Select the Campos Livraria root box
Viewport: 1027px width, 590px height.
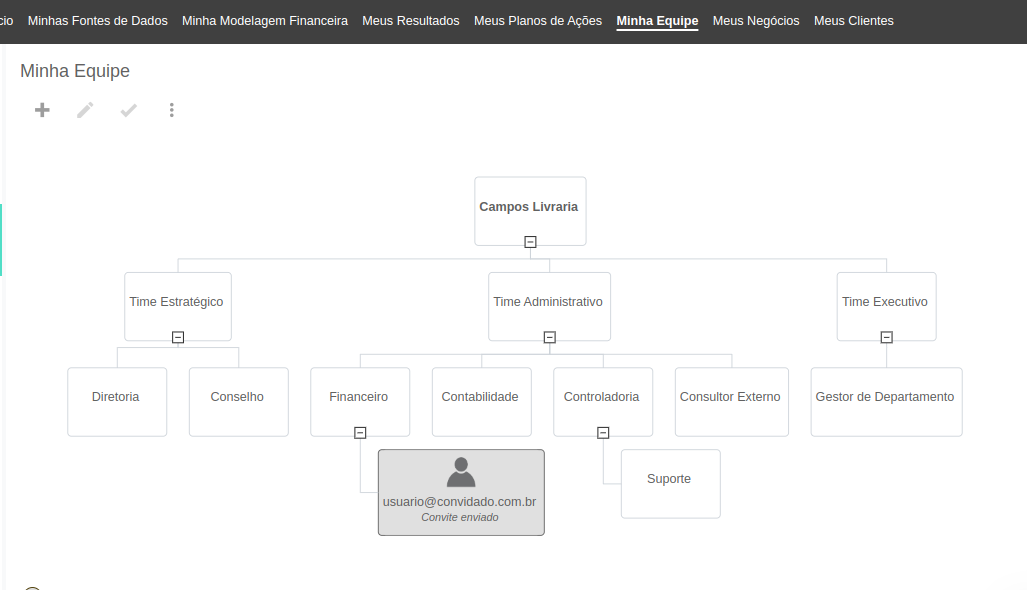pos(531,211)
